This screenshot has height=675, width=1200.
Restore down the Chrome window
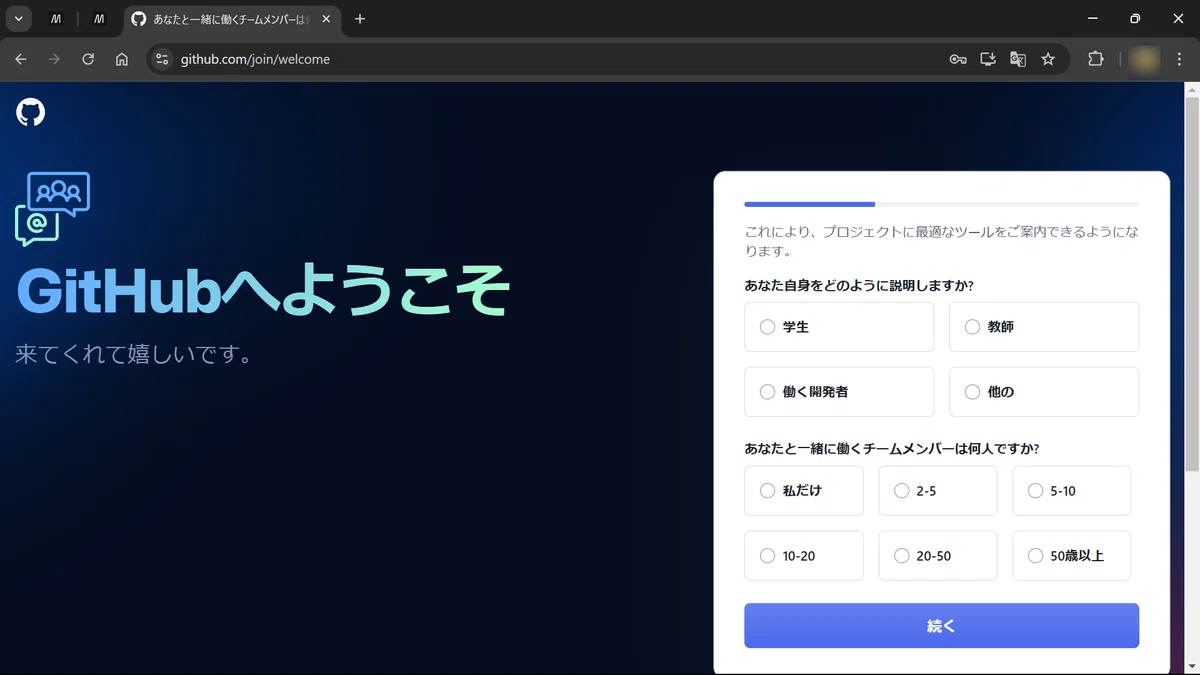pyautogui.click(x=1135, y=19)
